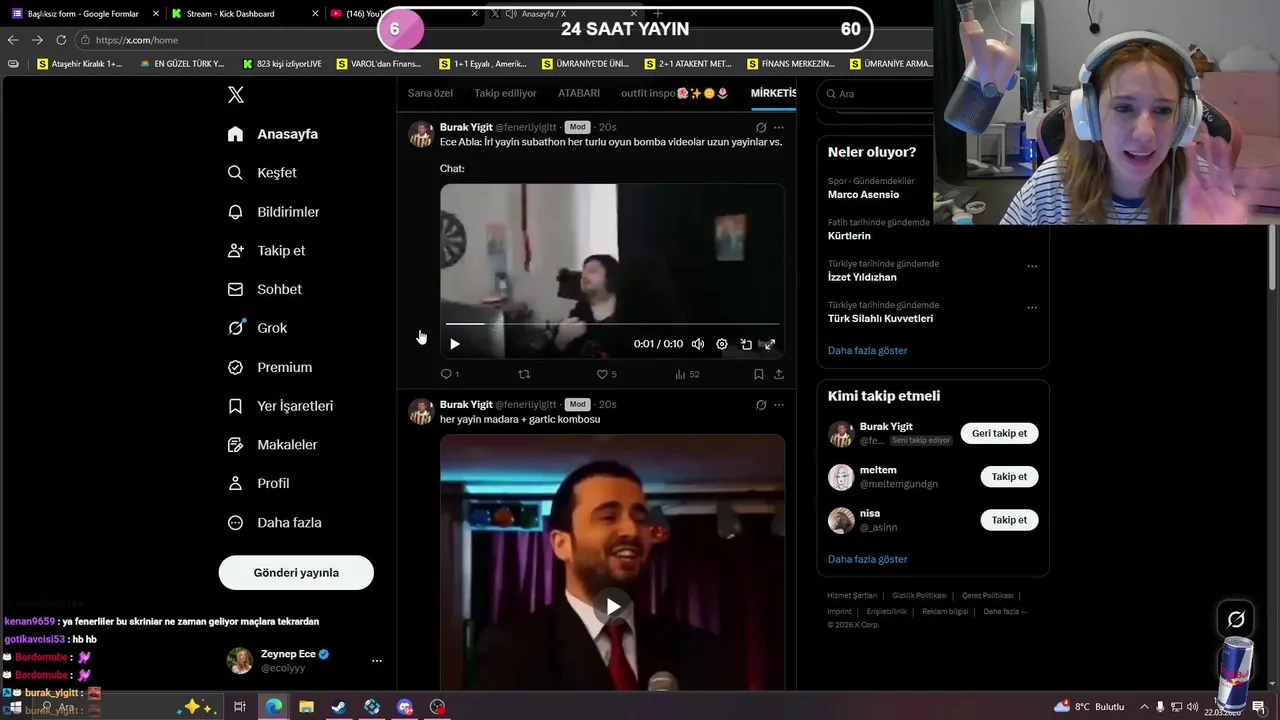This screenshot has height=720, width=1280.
Task: Repost the first Burak Yigit post
Action: click(x=524, y=374)
